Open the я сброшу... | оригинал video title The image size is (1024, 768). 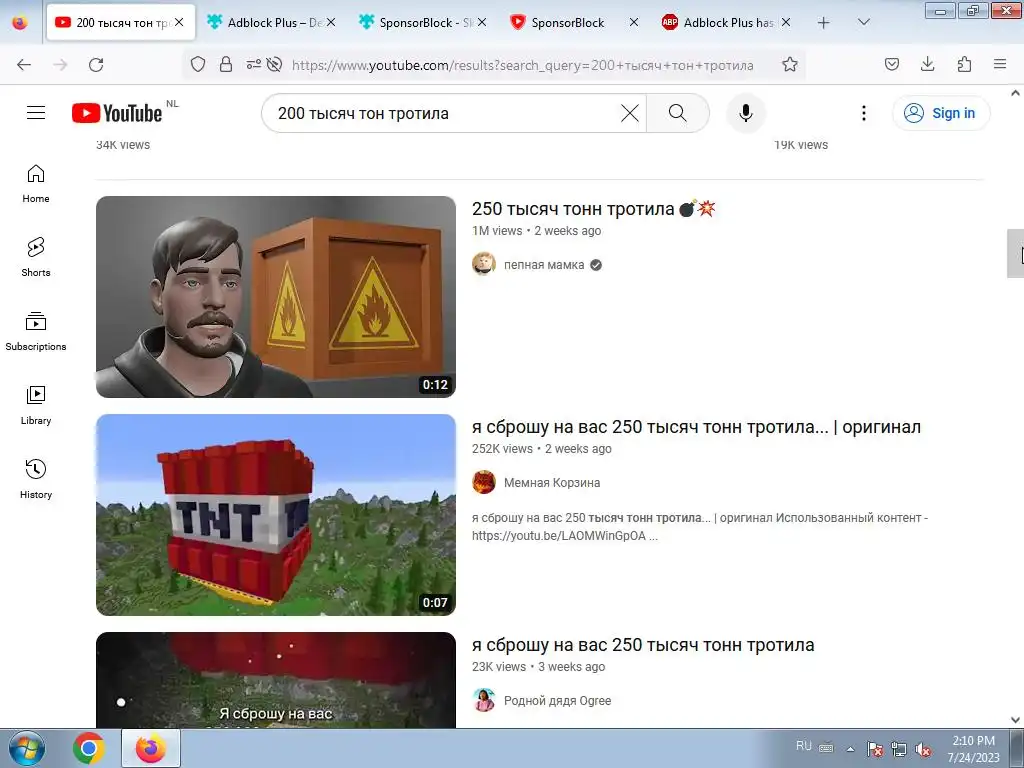(696, 427)
